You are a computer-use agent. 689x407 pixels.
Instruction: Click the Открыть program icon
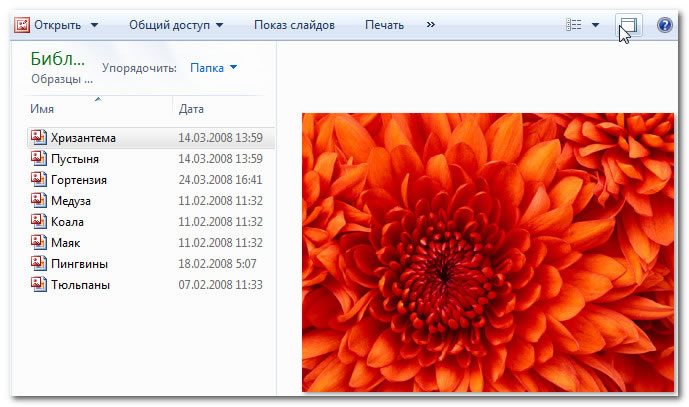coord(20,25)
